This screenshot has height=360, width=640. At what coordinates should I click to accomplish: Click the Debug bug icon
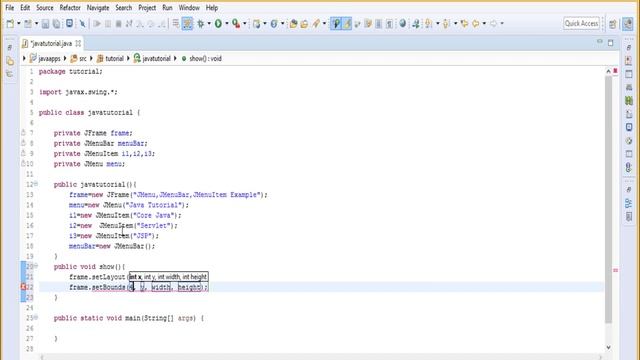(200, 24)
